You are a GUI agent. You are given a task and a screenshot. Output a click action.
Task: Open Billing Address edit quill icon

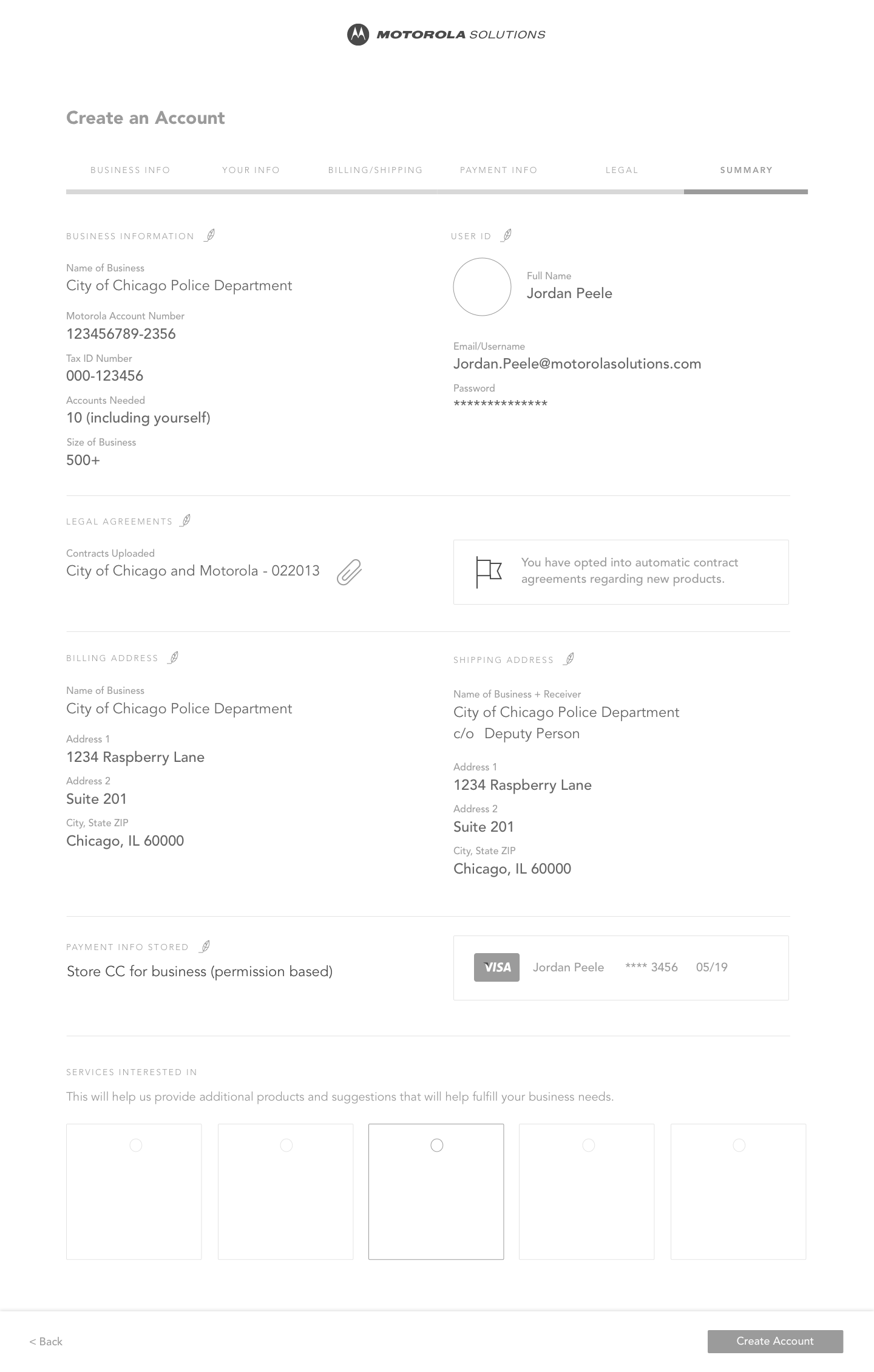(173, 657)
